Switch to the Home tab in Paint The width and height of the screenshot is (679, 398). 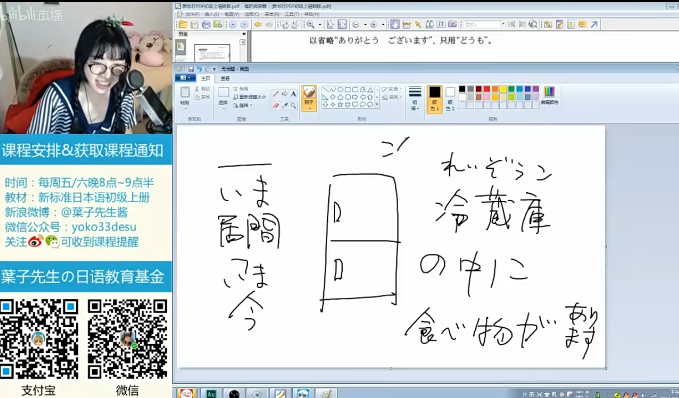[205, 78]
